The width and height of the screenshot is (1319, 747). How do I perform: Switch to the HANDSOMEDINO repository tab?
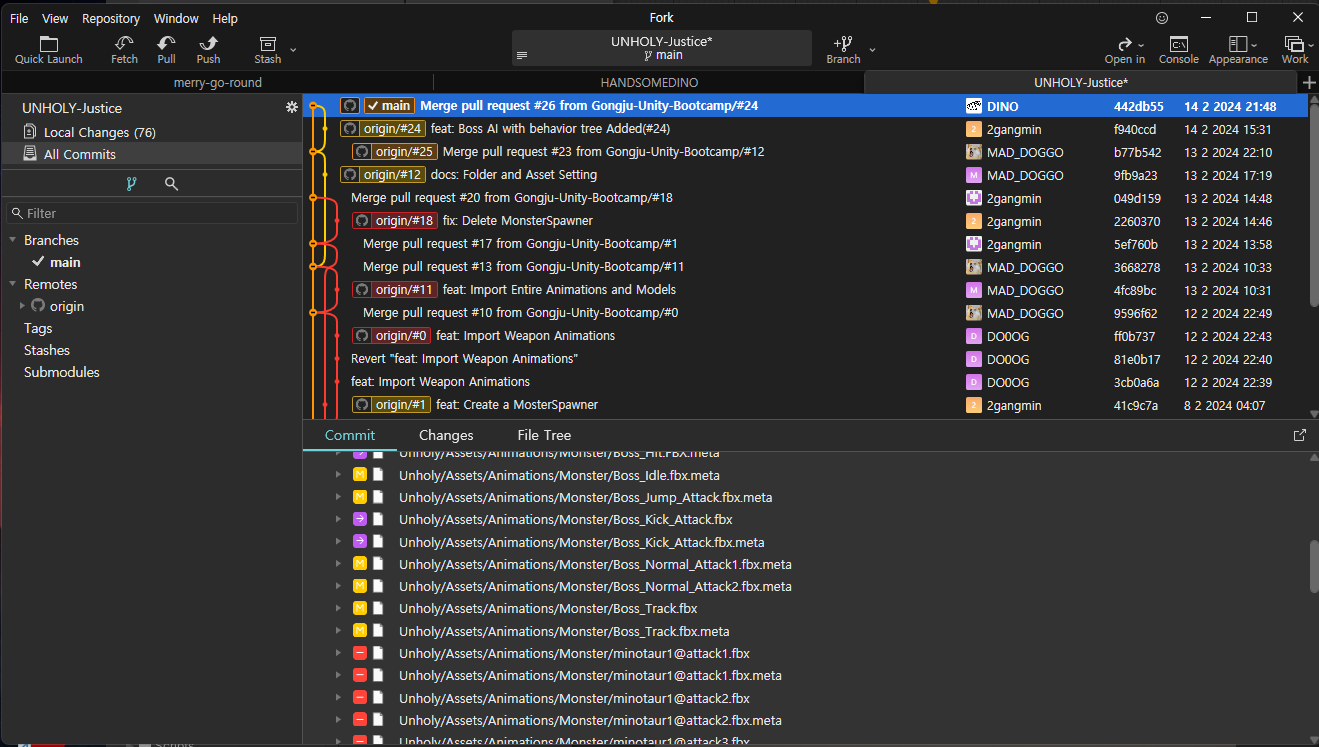(649, 82)
